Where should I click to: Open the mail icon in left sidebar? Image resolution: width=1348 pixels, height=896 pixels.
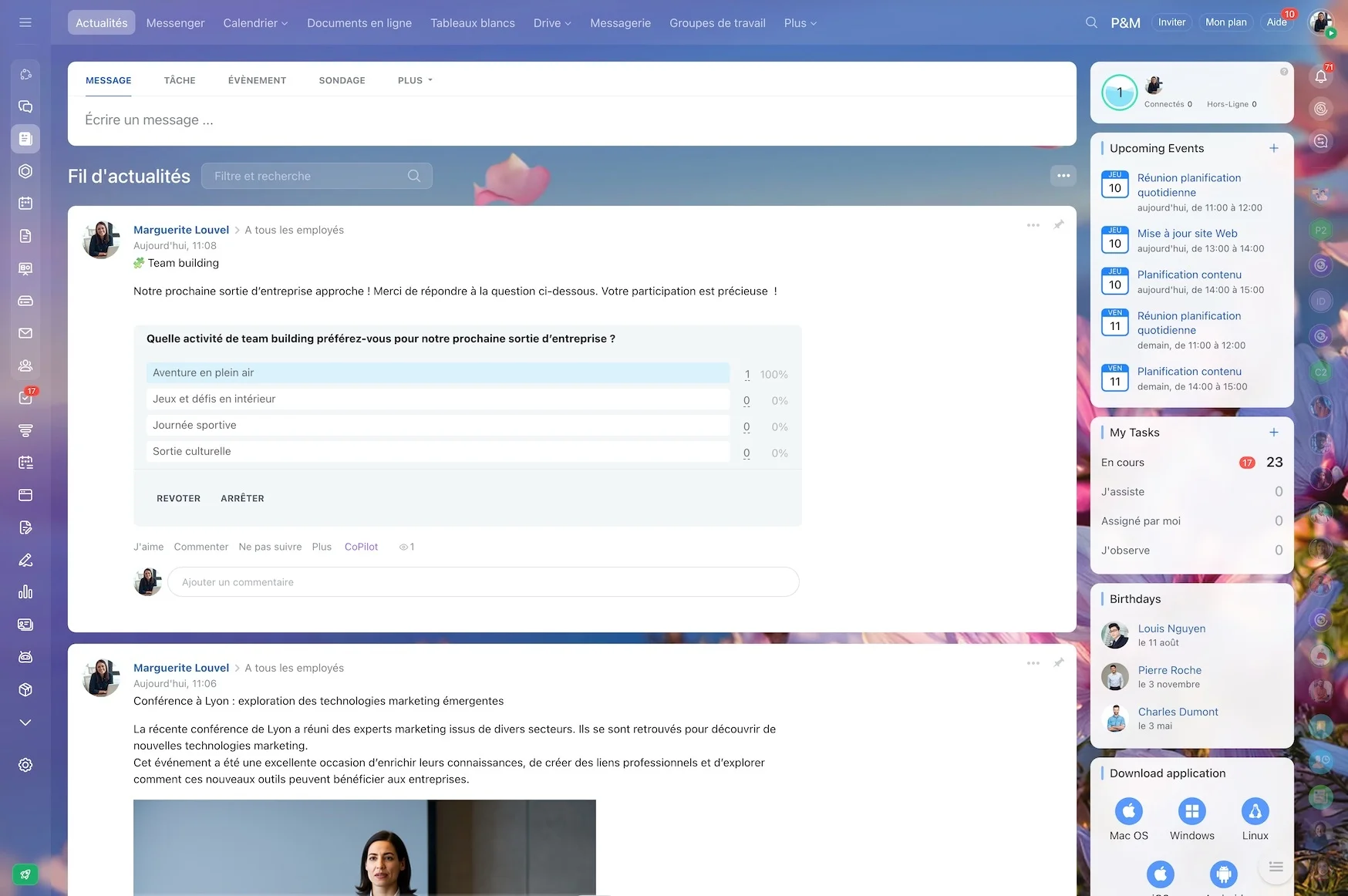tap(25, 333)
